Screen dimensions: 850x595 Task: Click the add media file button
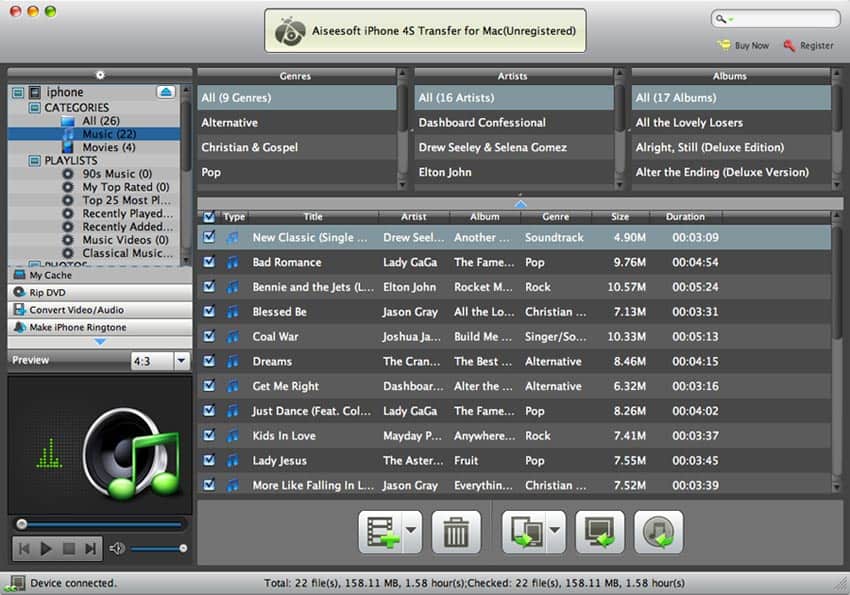click(381, 532)
